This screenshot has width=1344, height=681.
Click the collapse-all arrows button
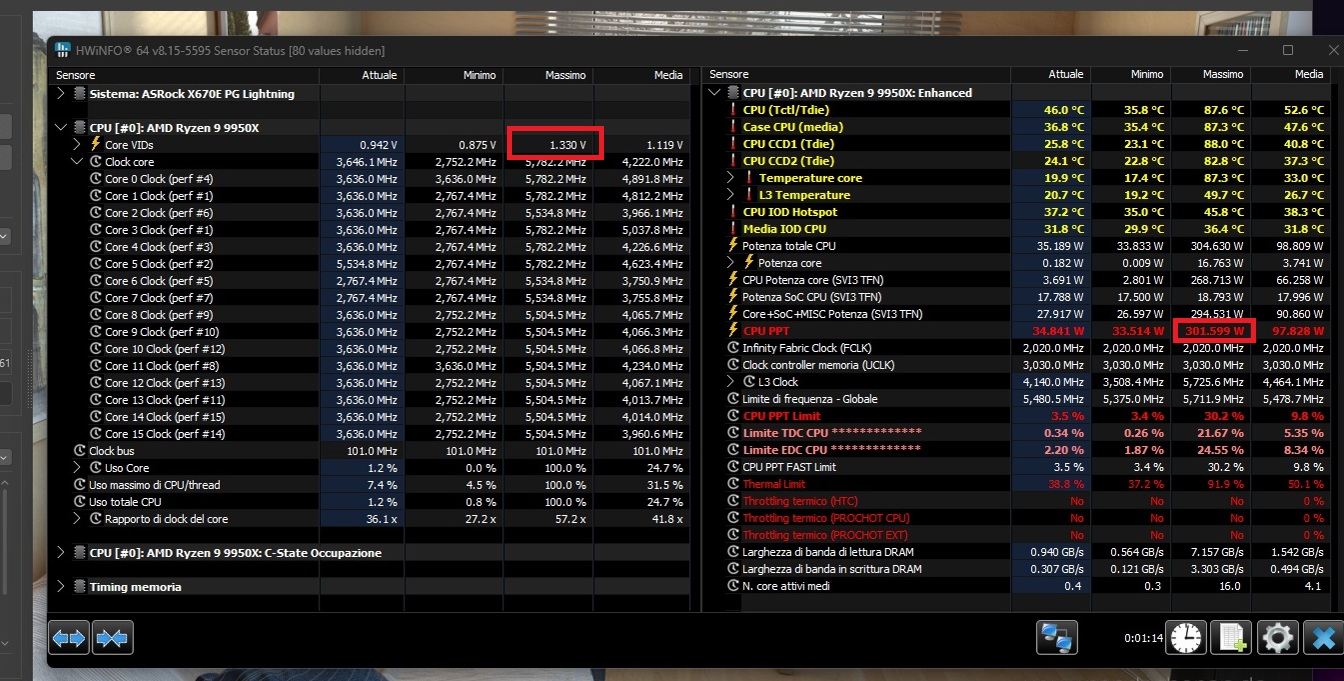(113, 637)
